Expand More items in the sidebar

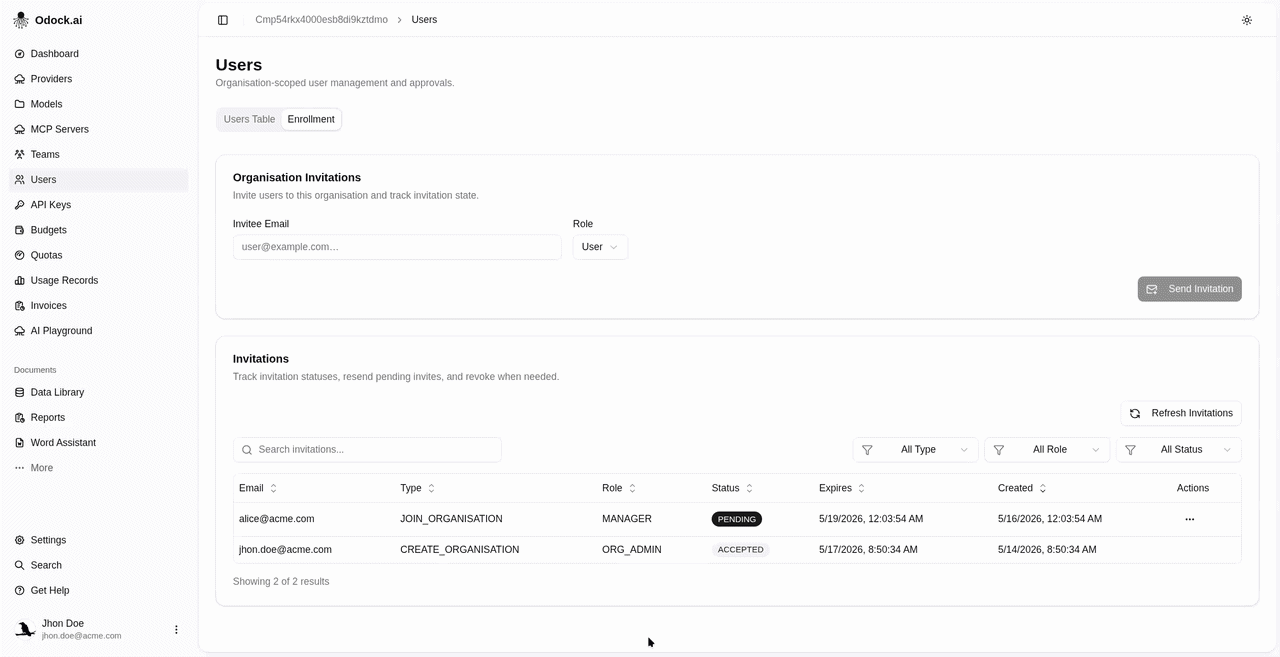[x=98, y=468]
